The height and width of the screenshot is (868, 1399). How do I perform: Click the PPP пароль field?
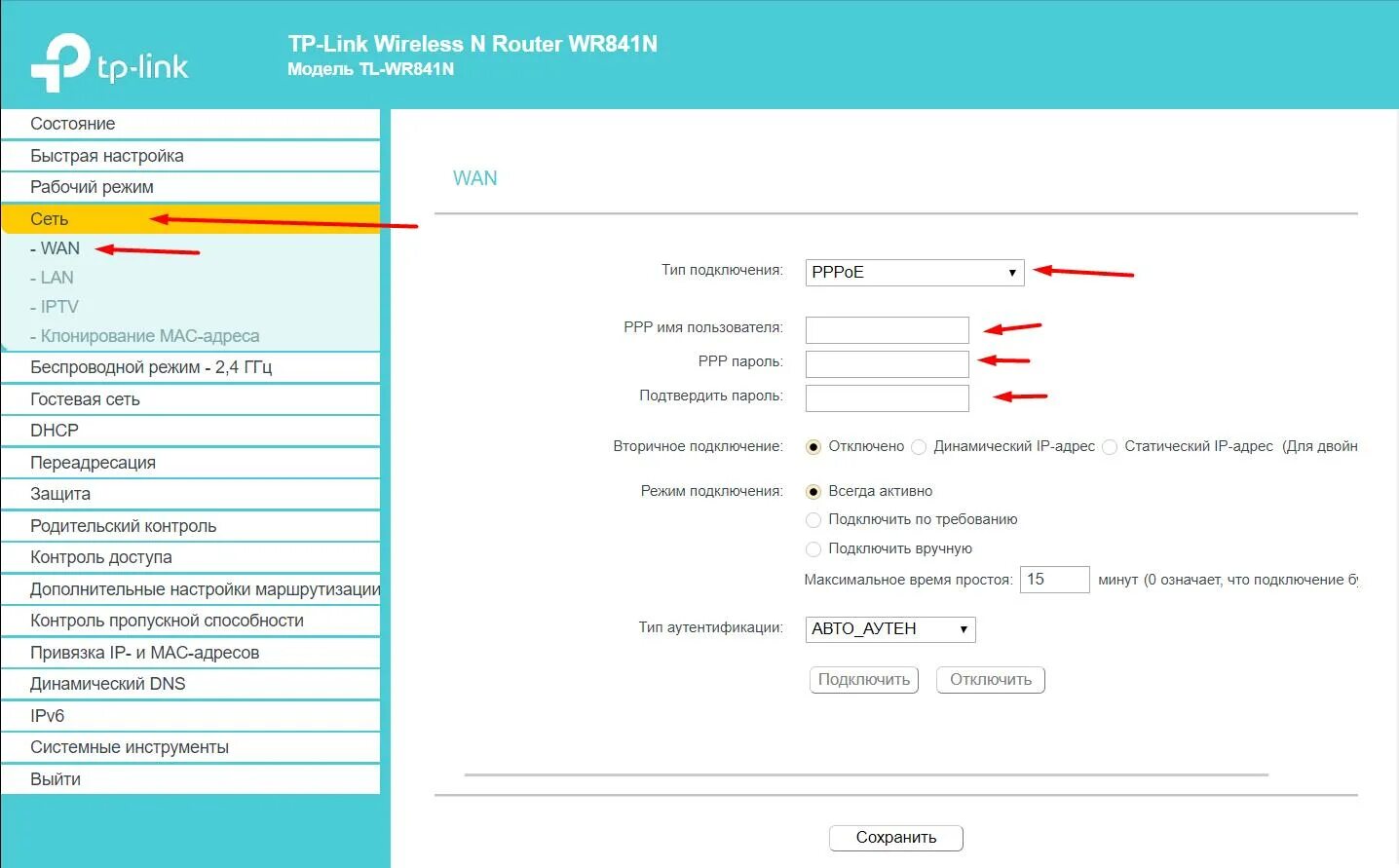click(888, 364)
